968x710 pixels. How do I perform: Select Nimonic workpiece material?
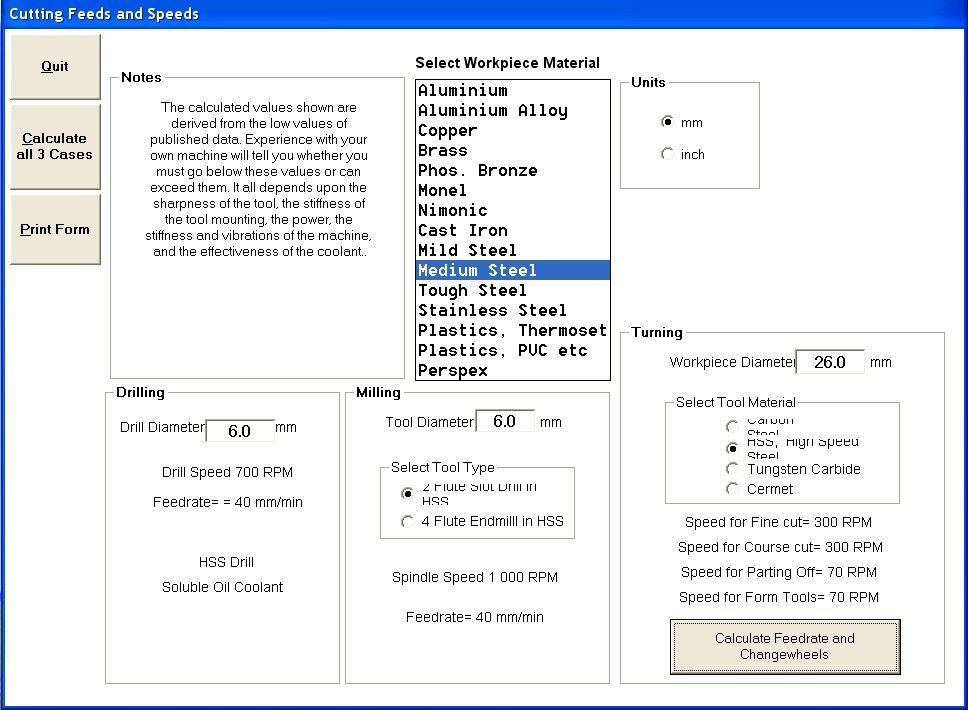[x=512, y=210]
